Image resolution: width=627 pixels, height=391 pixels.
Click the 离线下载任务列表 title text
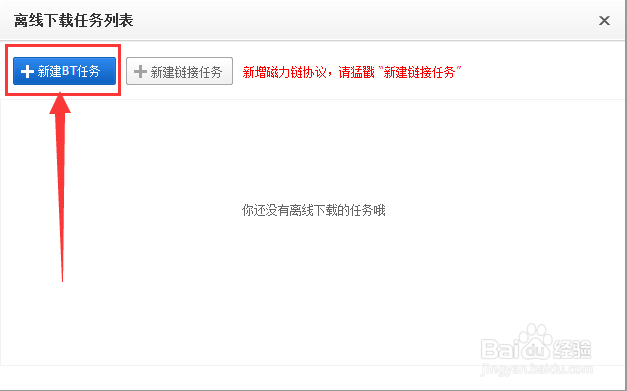point(74,20)
